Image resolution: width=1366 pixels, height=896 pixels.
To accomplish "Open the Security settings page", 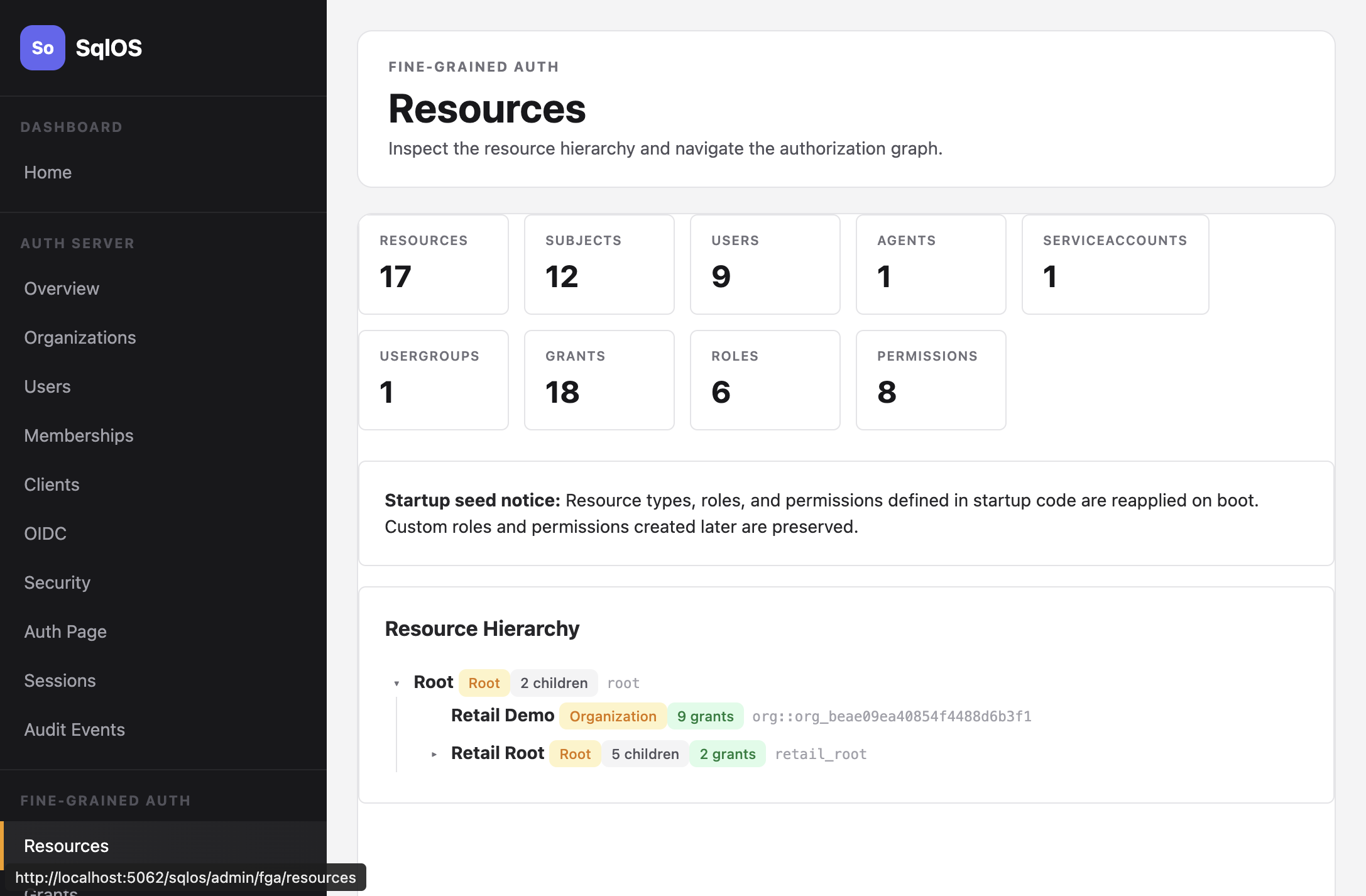I will (57, 582).
